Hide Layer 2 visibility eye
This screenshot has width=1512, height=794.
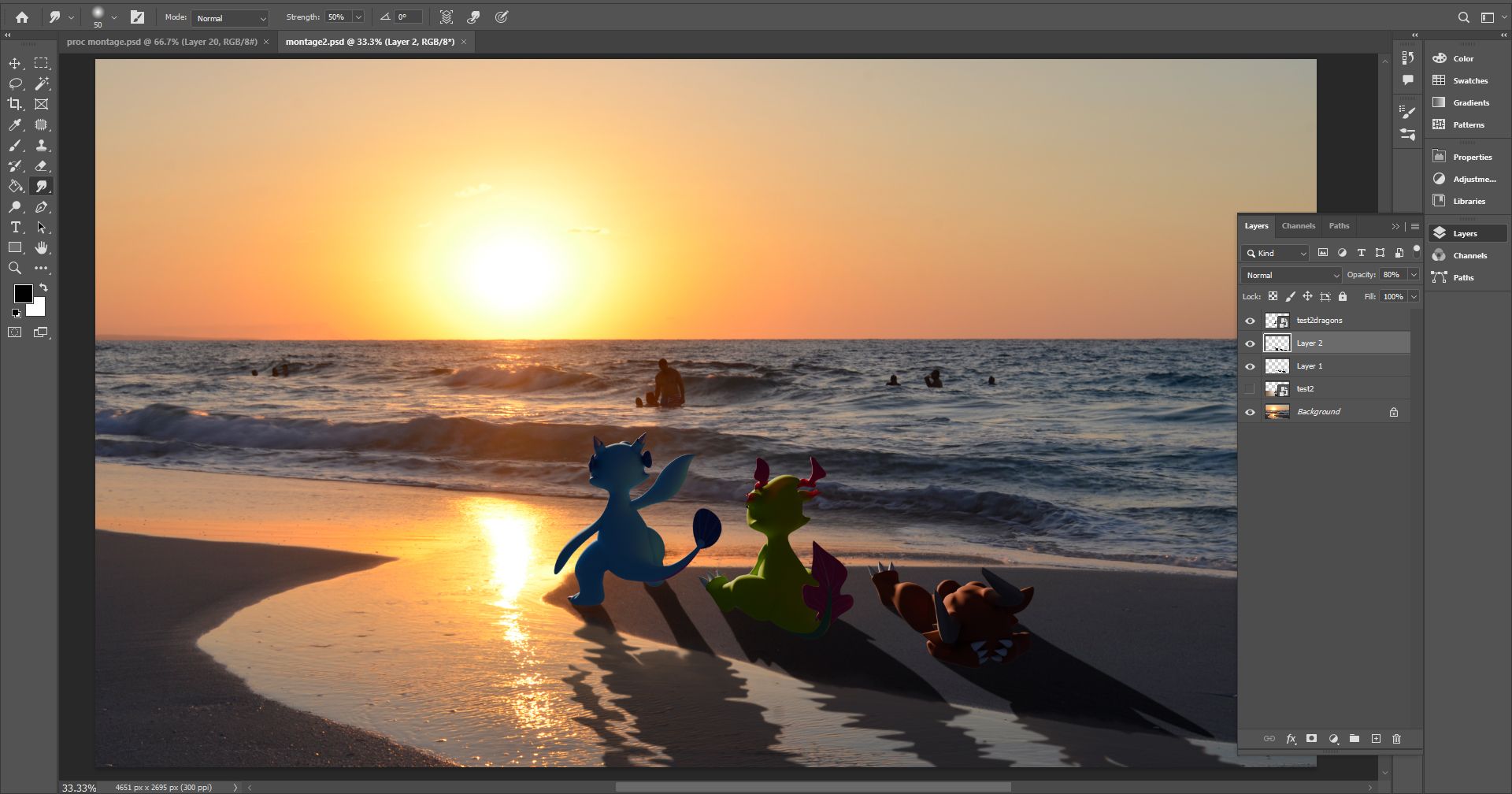1250,343
